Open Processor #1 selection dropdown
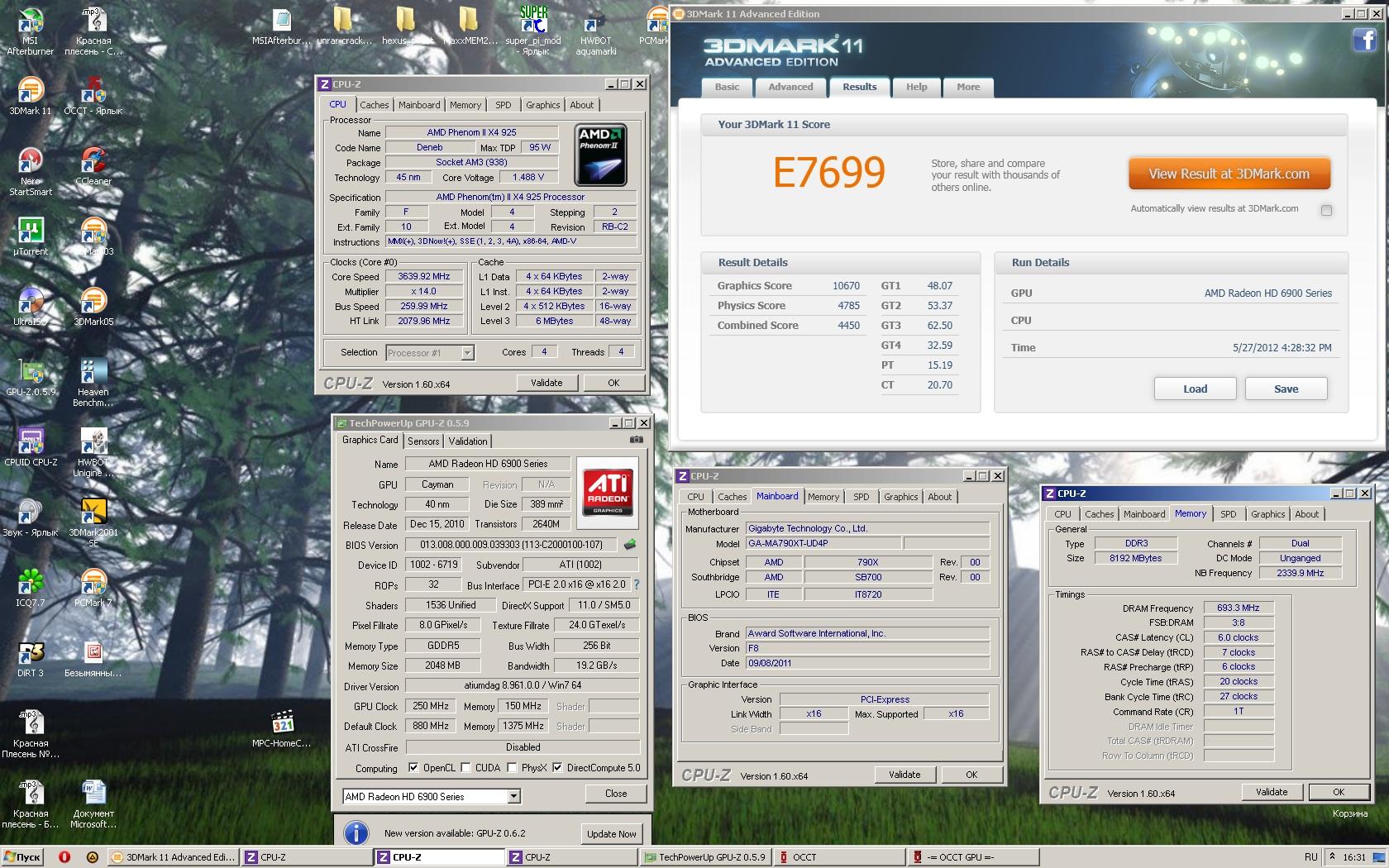This screenshot has width=1389, height=868. tap(429, 353)
